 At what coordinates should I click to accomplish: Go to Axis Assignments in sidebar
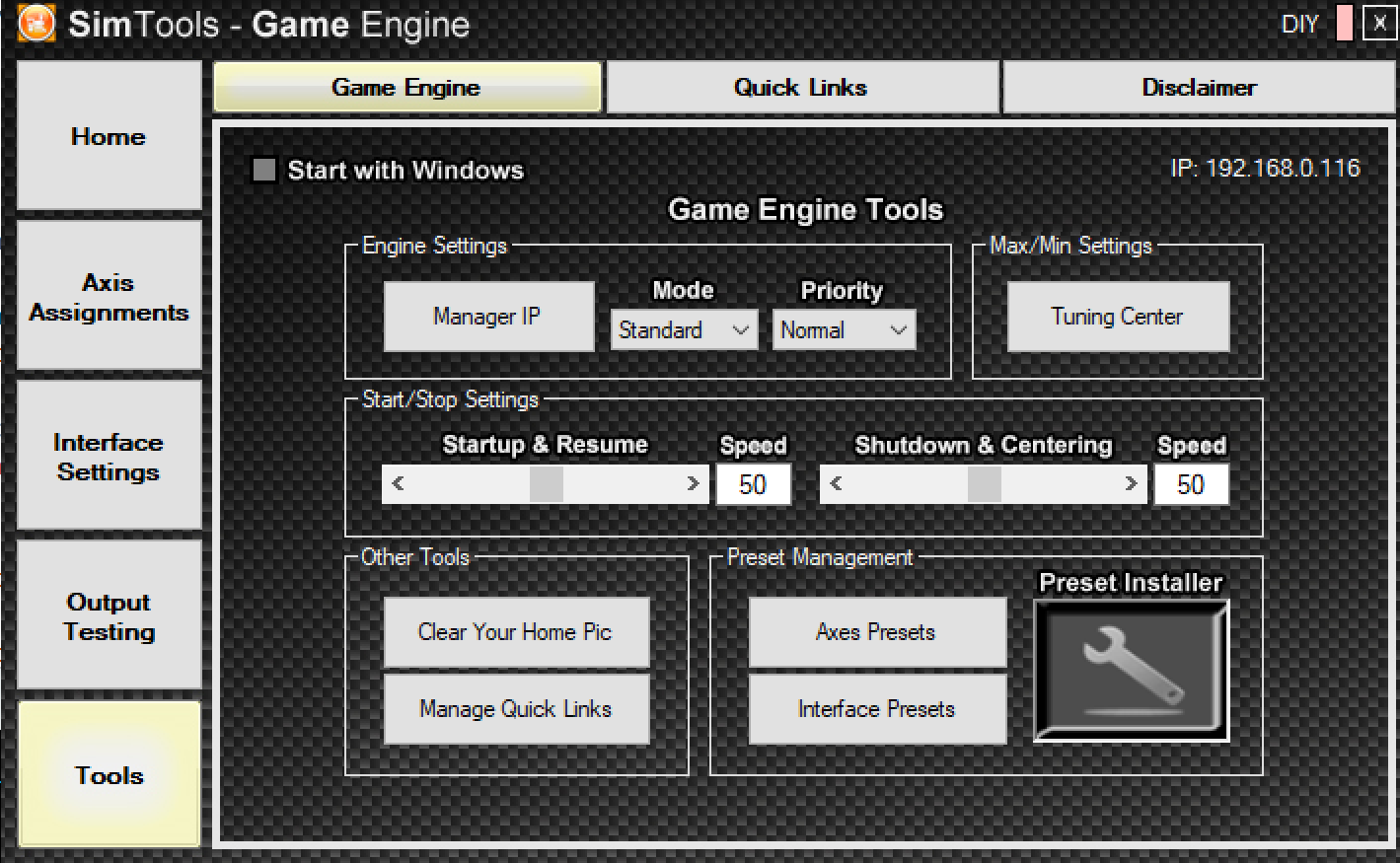pyautogui.click(x=110, y=296)
